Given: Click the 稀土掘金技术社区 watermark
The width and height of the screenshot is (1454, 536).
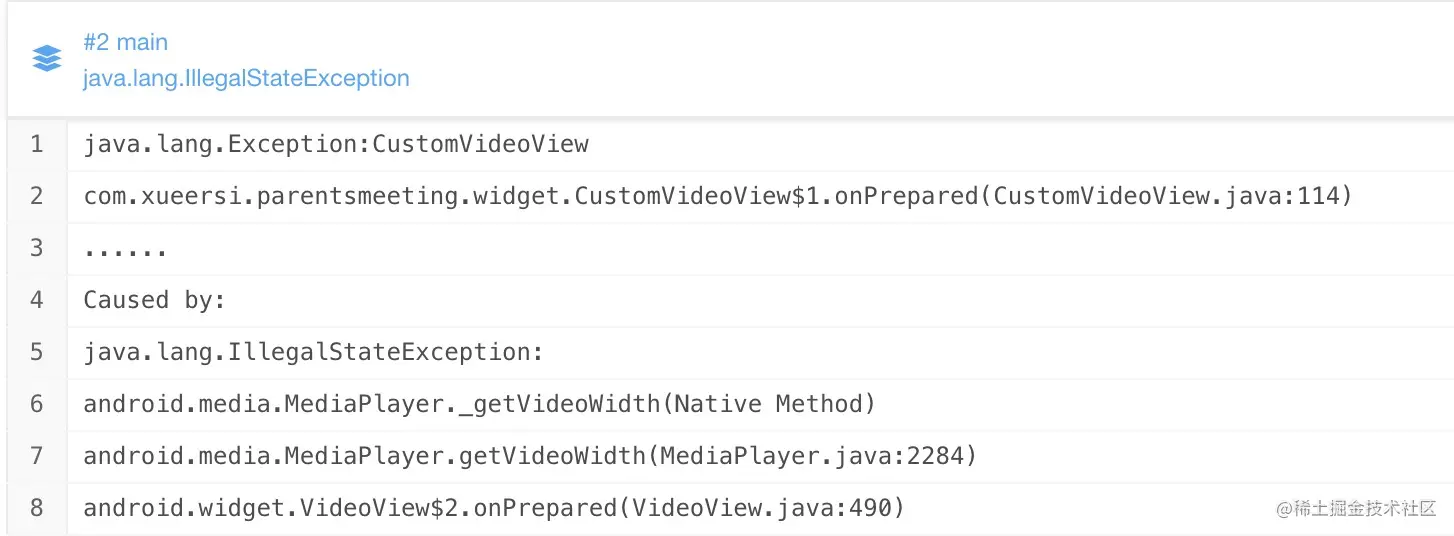Looking at the screenshot, I should [1356, 508].
